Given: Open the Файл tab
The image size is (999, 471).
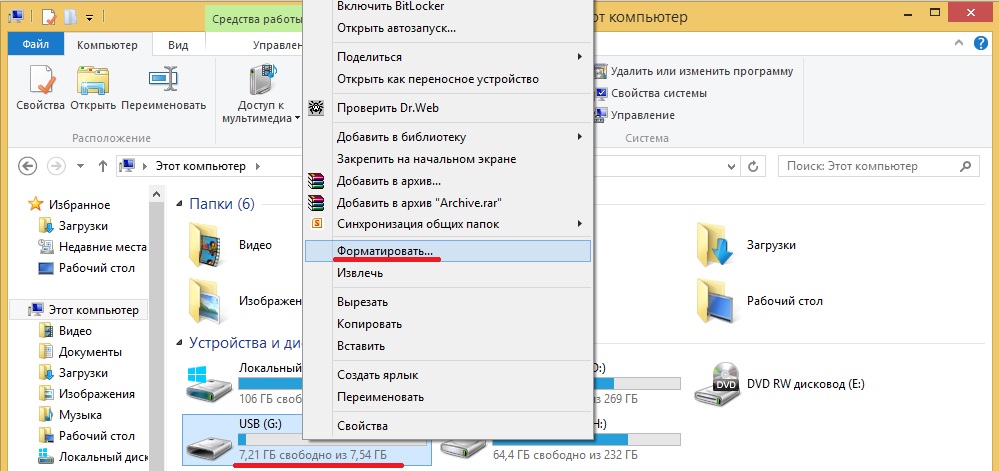Looking at the screenshot, I should 36,45.
